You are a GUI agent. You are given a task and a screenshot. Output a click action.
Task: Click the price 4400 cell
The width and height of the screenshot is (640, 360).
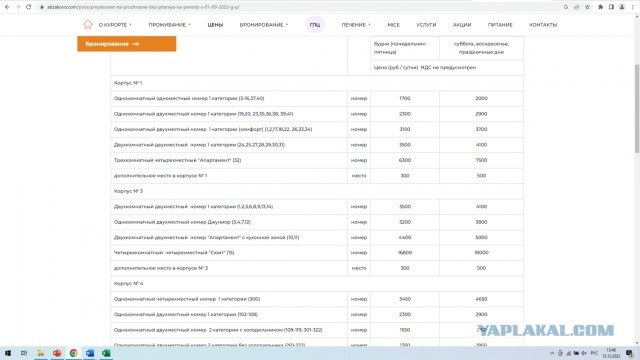pyautogui.click(x=405, y=237)
